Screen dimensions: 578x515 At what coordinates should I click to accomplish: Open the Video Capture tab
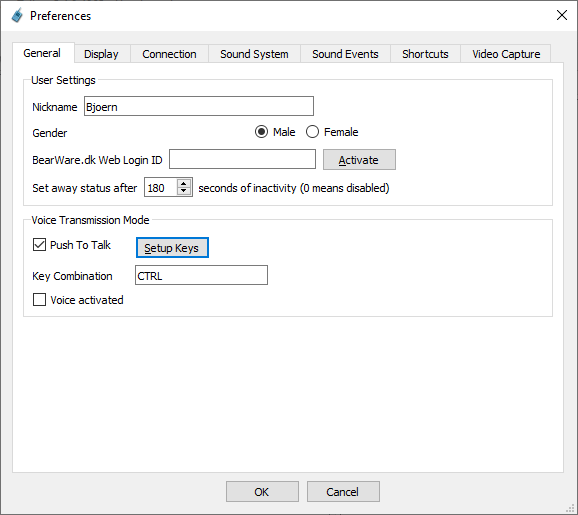[506, 54]
